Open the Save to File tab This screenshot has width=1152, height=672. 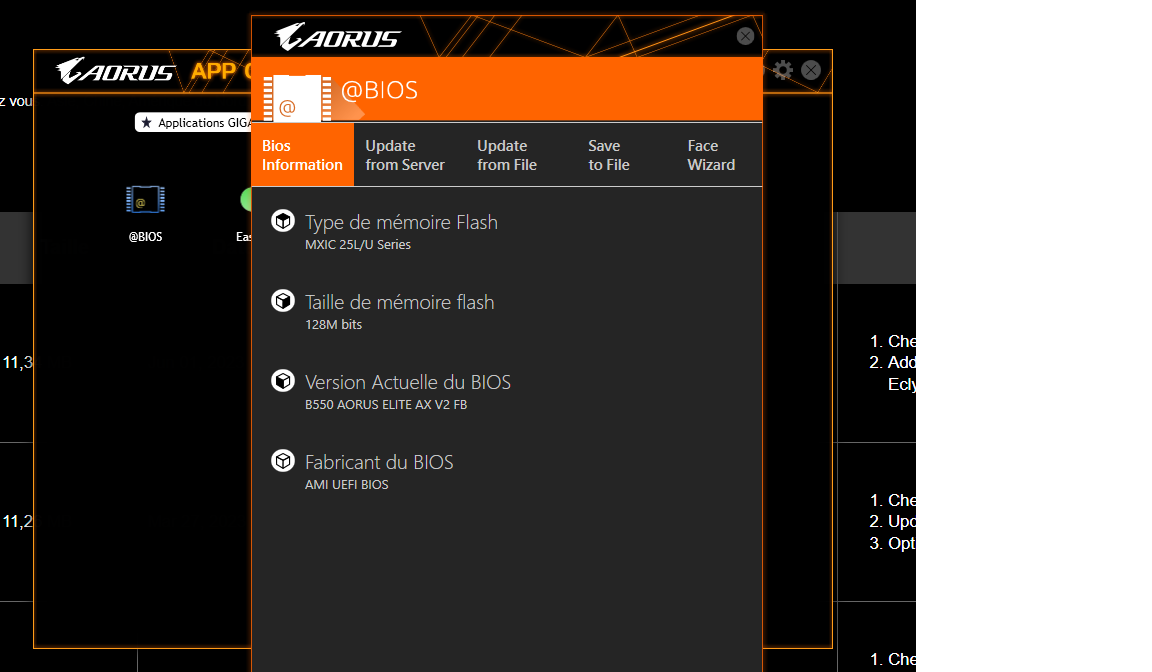tap(609, 155)
